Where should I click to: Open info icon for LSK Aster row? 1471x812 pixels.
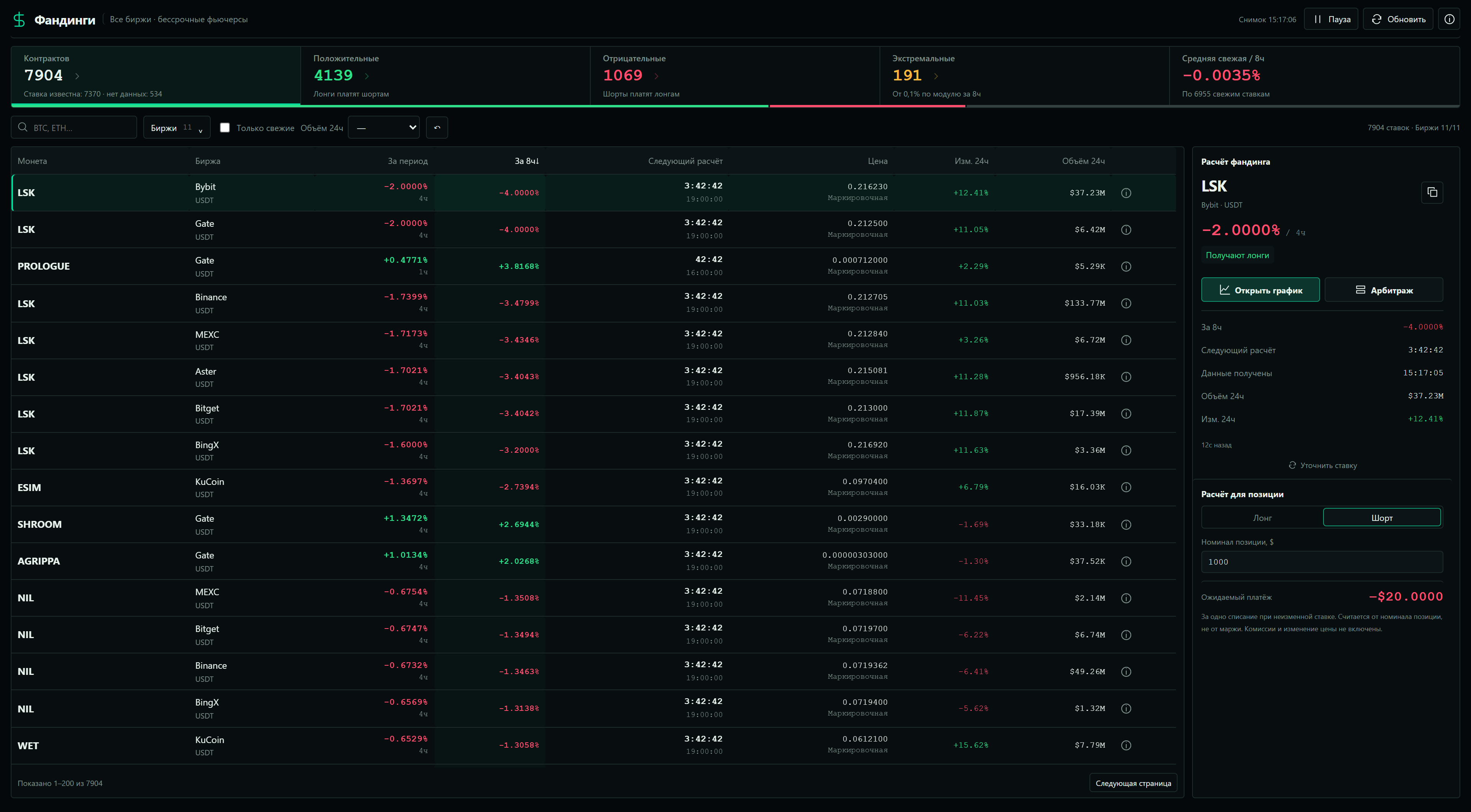[x=1125, y=377]
